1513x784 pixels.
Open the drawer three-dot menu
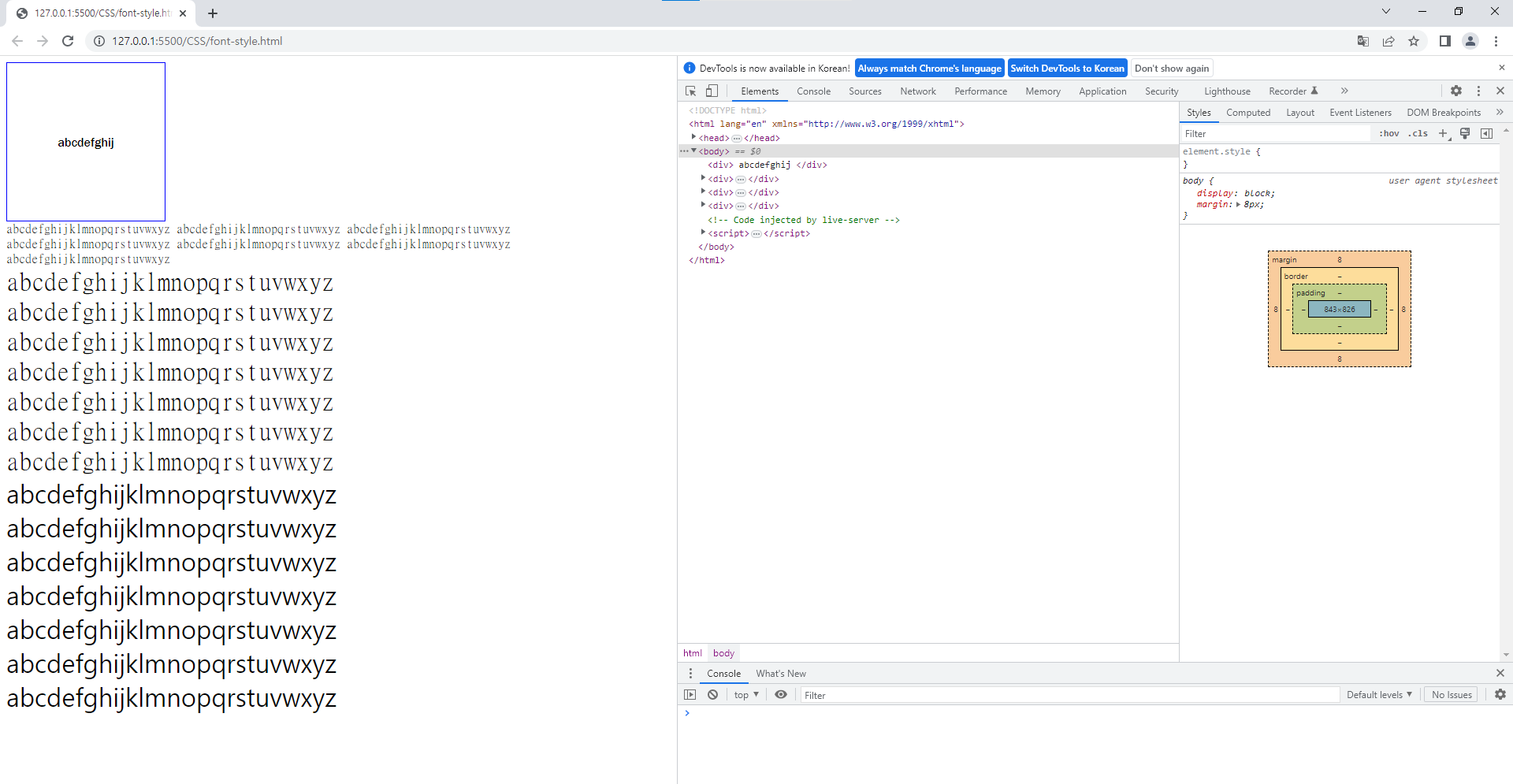coord(690,674)
